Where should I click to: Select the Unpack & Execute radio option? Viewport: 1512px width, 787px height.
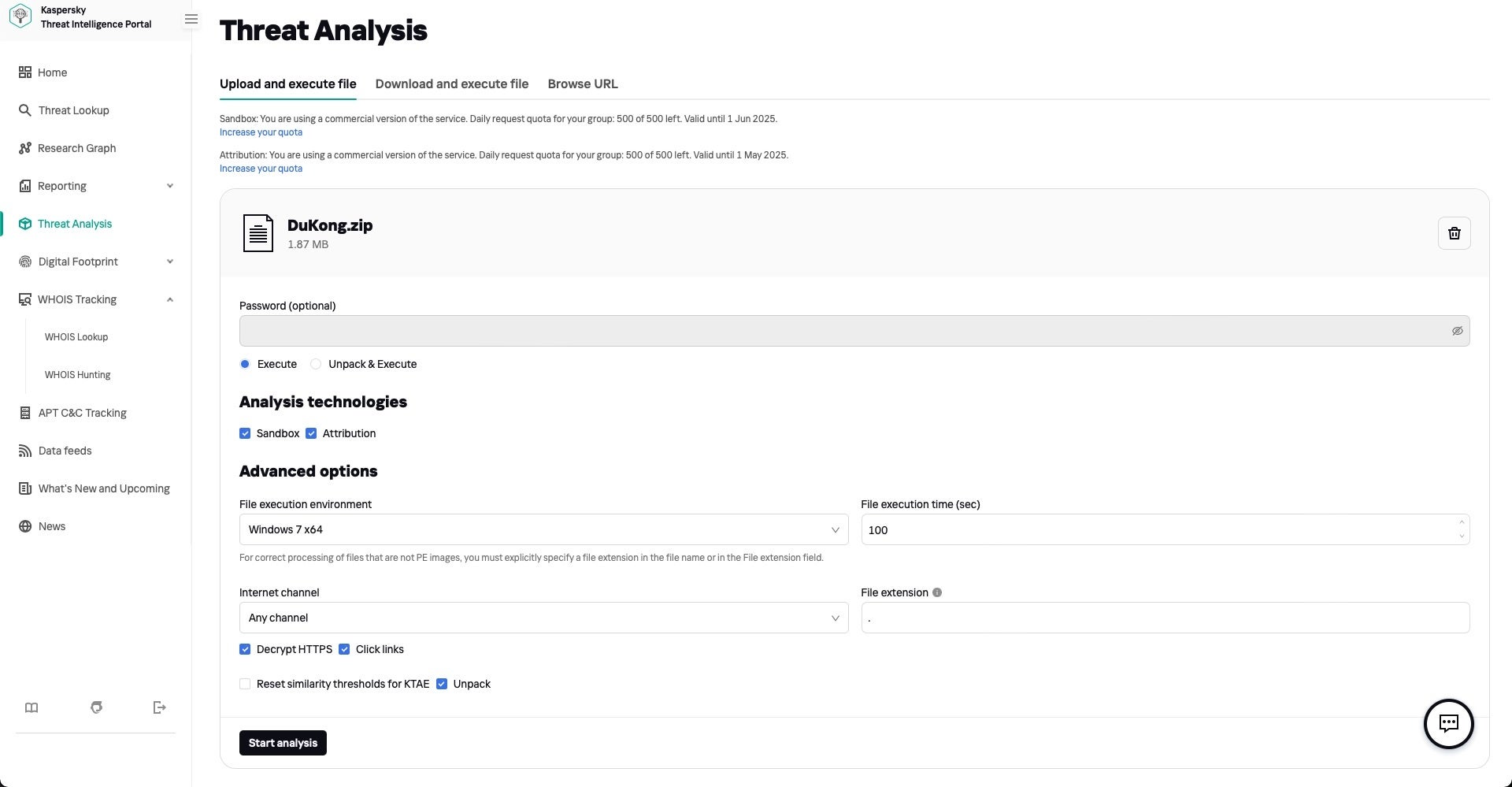tap(316, 364)
